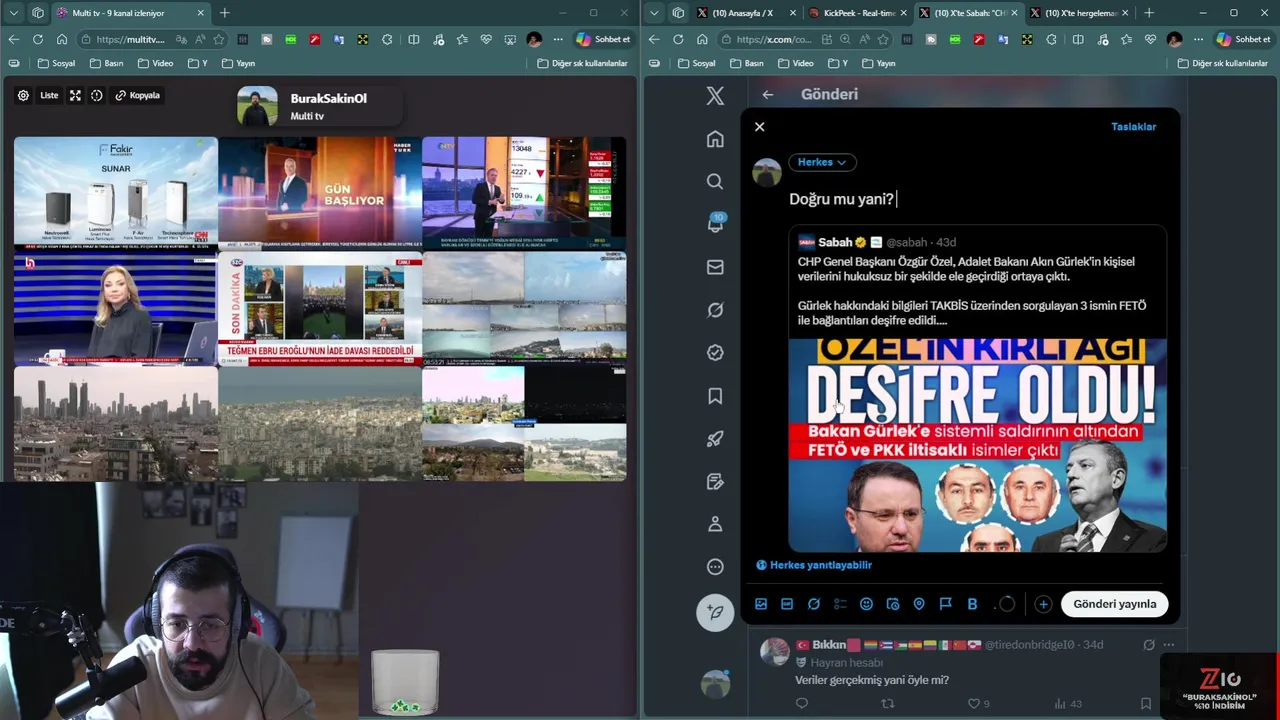Open new tab in right browser window

[1148, 13]
